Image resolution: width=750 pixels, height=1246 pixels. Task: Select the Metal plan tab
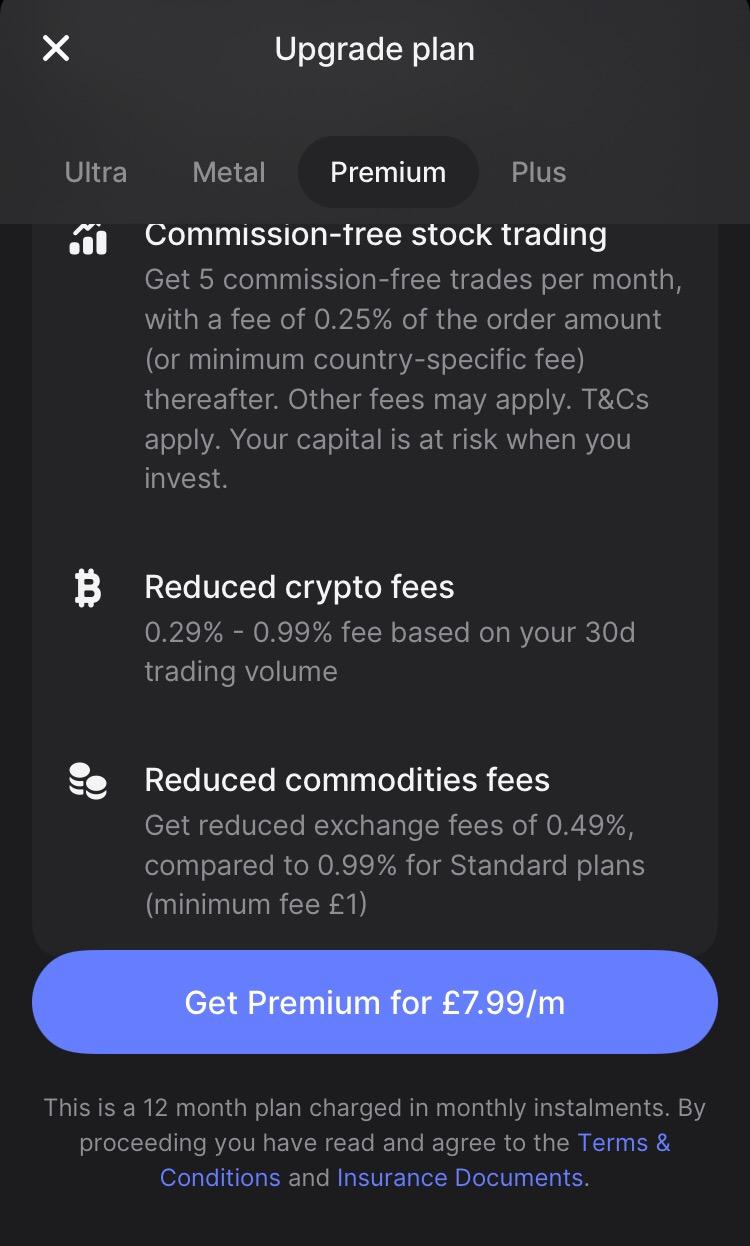[229, 172]
